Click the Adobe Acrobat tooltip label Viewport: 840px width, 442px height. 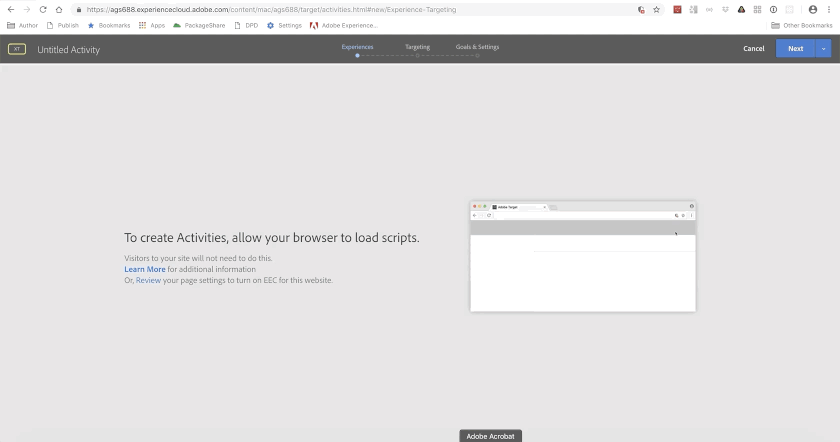coord(490,436)
